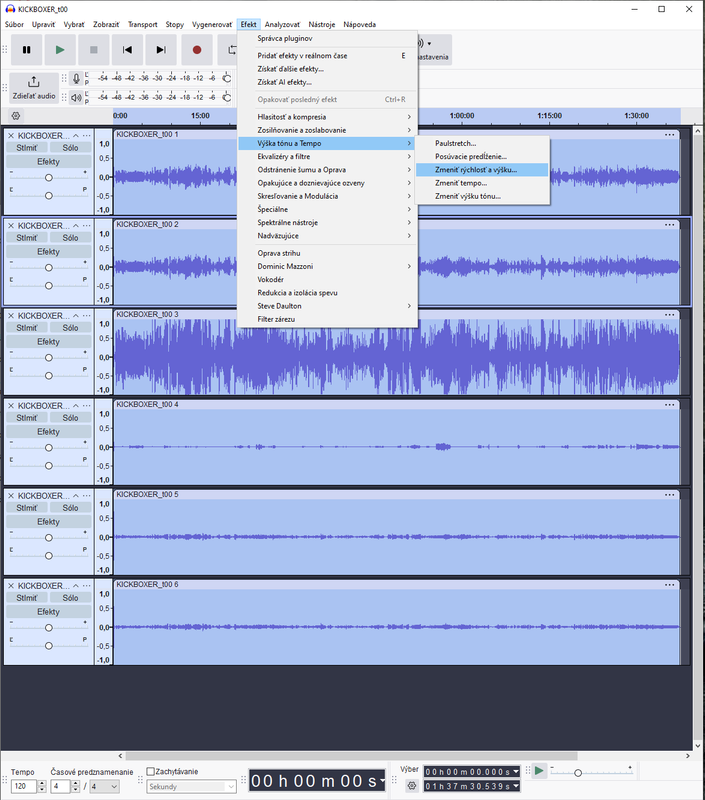The height and width of the screenshot is (800, 705).
Task: Collapse track 5 with the caret arrow
Action: [75, 496]
